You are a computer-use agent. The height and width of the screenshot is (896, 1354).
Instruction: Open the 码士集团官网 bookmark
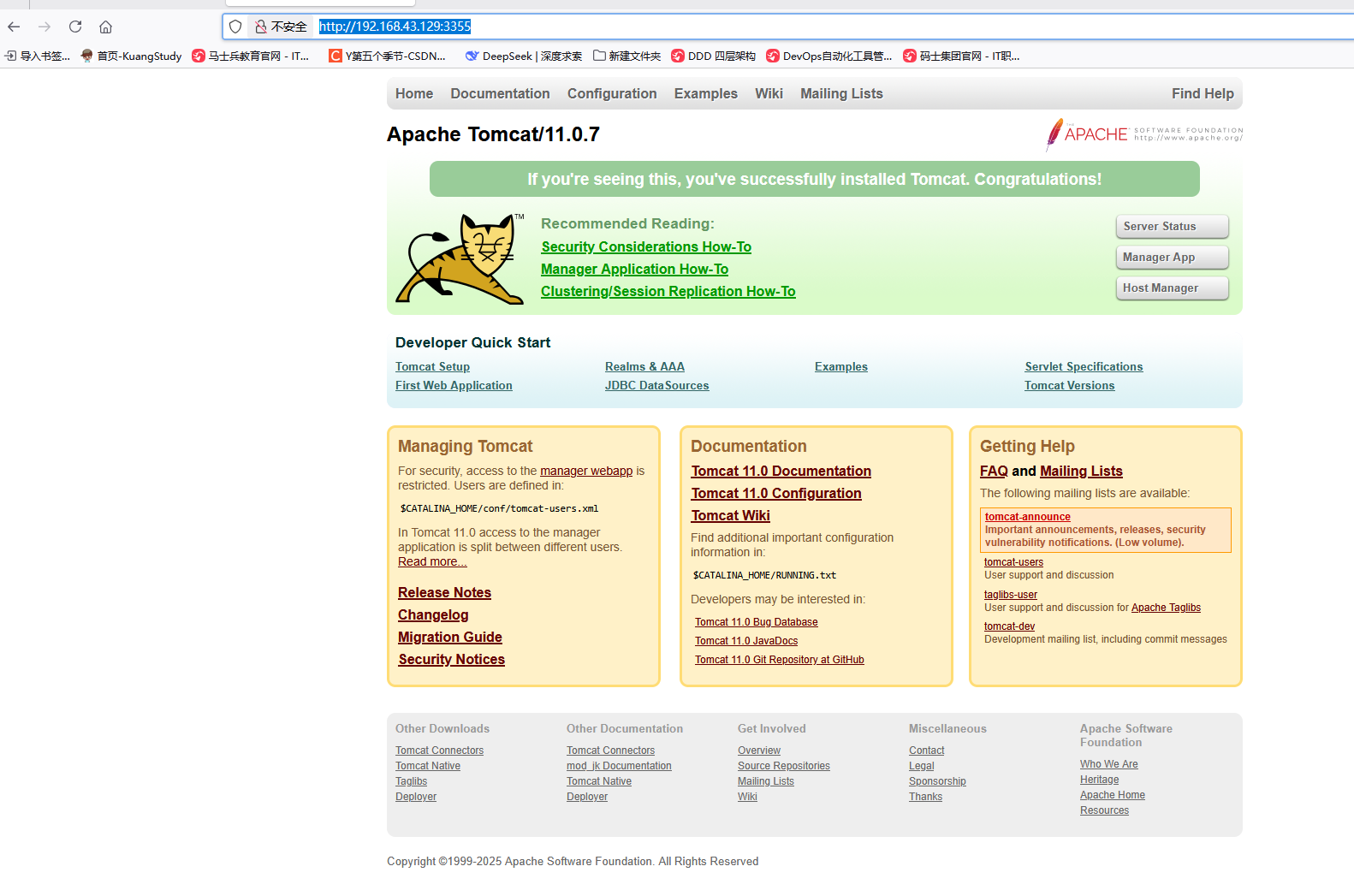[x=961, y=56]
